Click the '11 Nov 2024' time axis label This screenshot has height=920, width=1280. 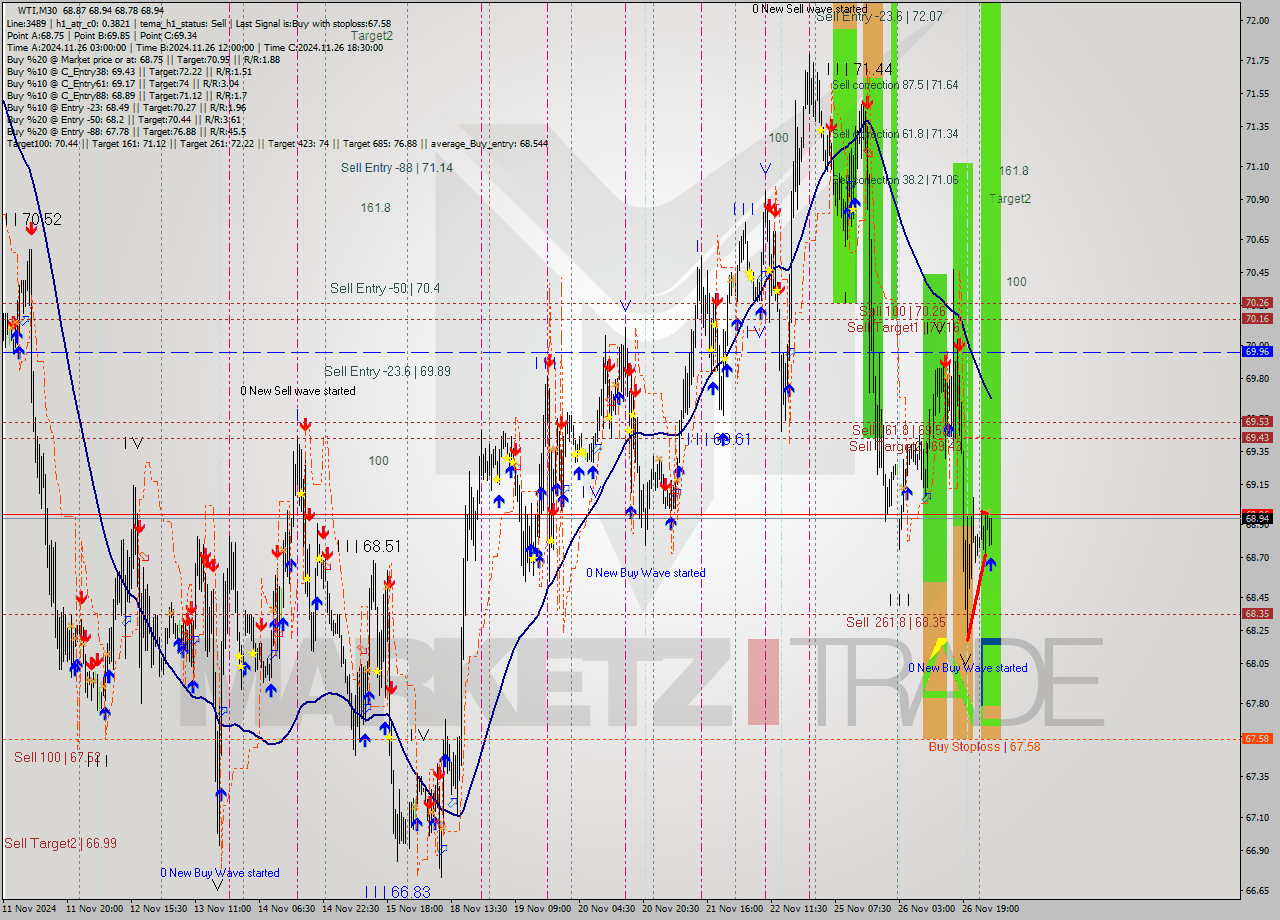click(30, 909)
